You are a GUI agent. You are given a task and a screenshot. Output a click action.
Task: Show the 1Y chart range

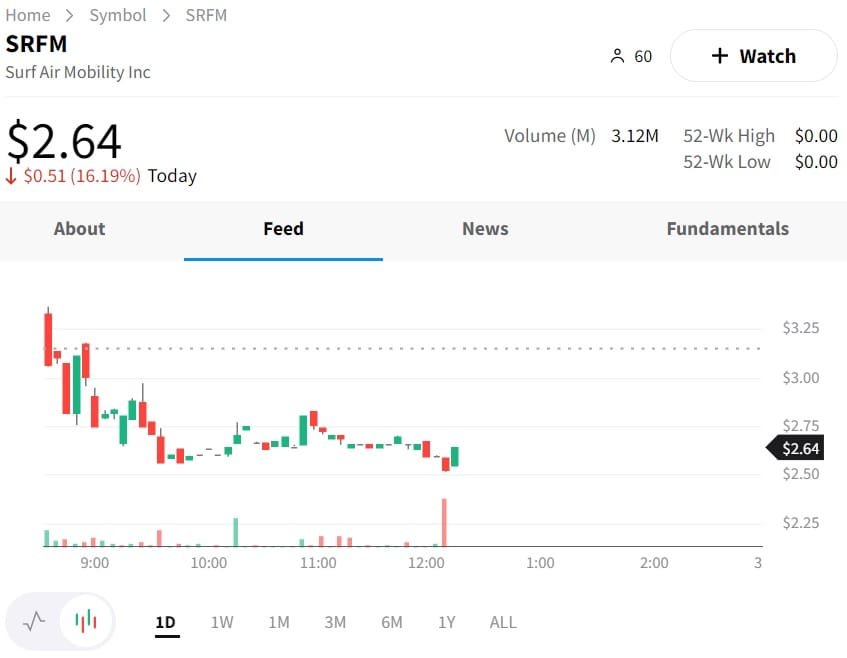[446, 622]
